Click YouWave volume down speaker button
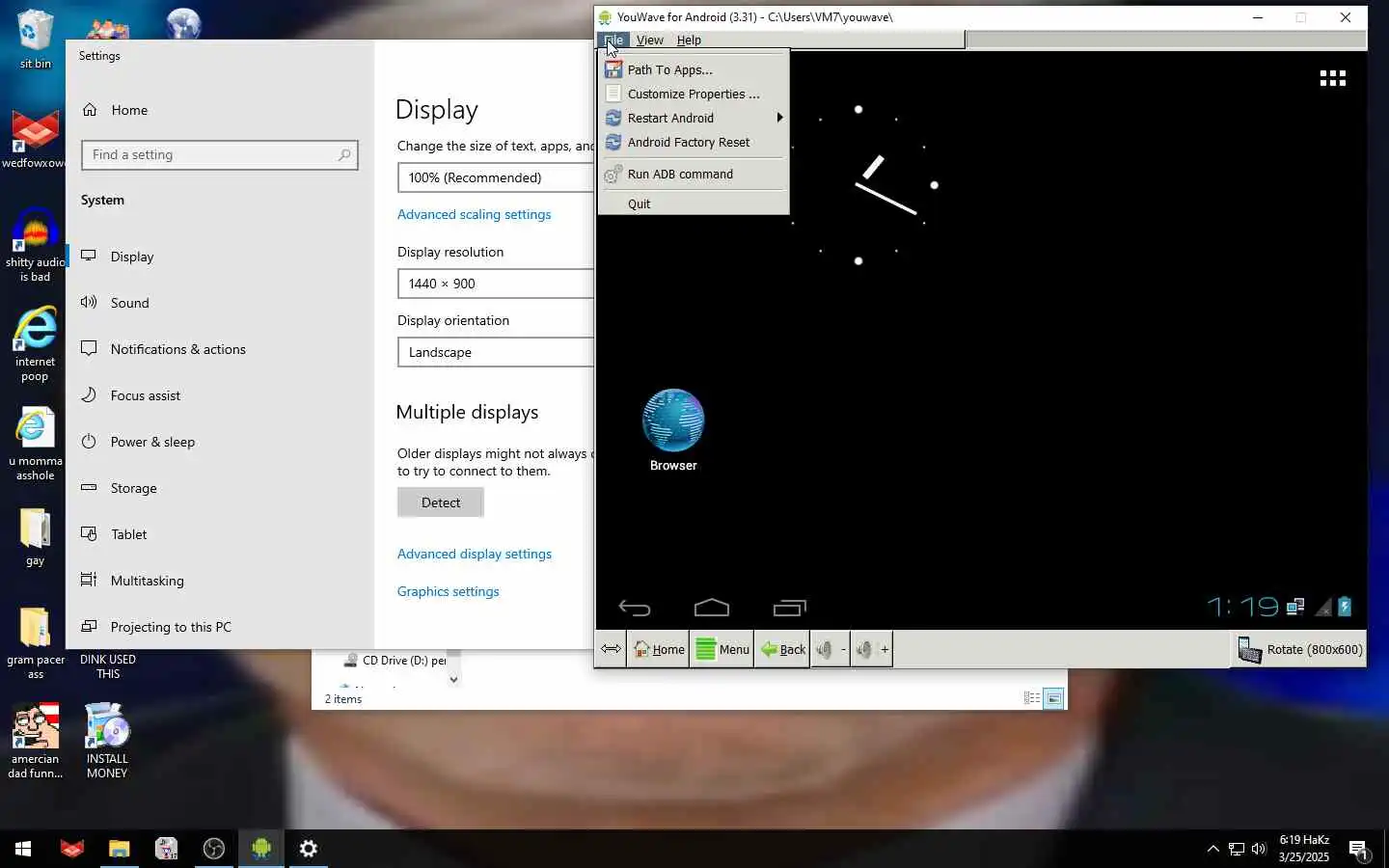 [830, 649]
